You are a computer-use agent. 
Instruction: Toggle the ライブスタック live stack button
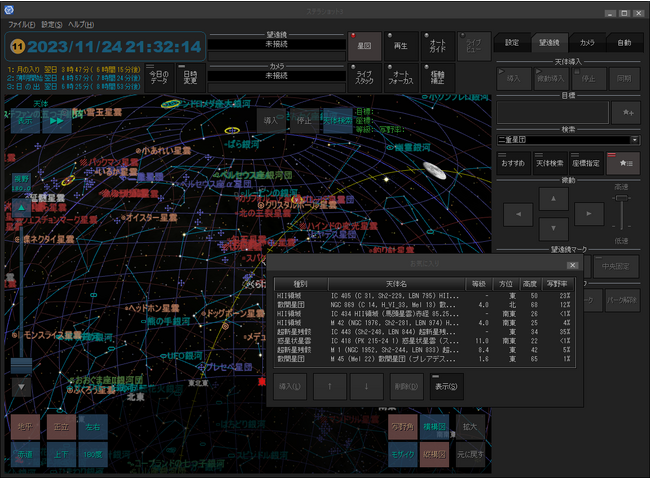pos(364,78)
